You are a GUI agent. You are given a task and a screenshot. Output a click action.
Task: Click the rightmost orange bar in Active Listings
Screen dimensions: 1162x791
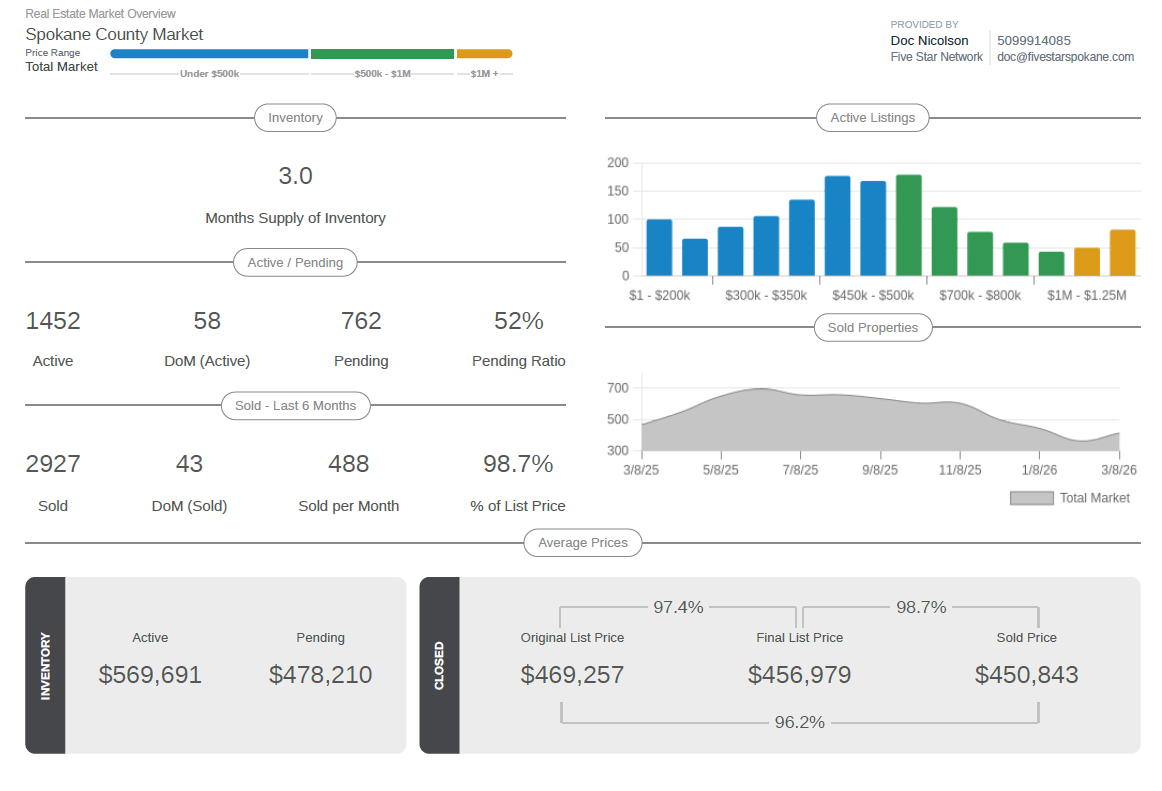pyautogui.click(x=1122, y=253)
